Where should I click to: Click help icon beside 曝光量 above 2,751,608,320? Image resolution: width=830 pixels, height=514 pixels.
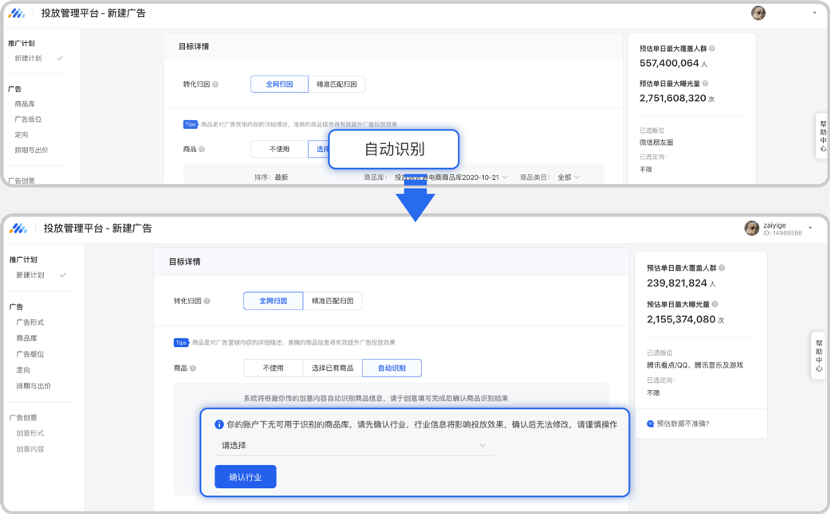point(706,84)
